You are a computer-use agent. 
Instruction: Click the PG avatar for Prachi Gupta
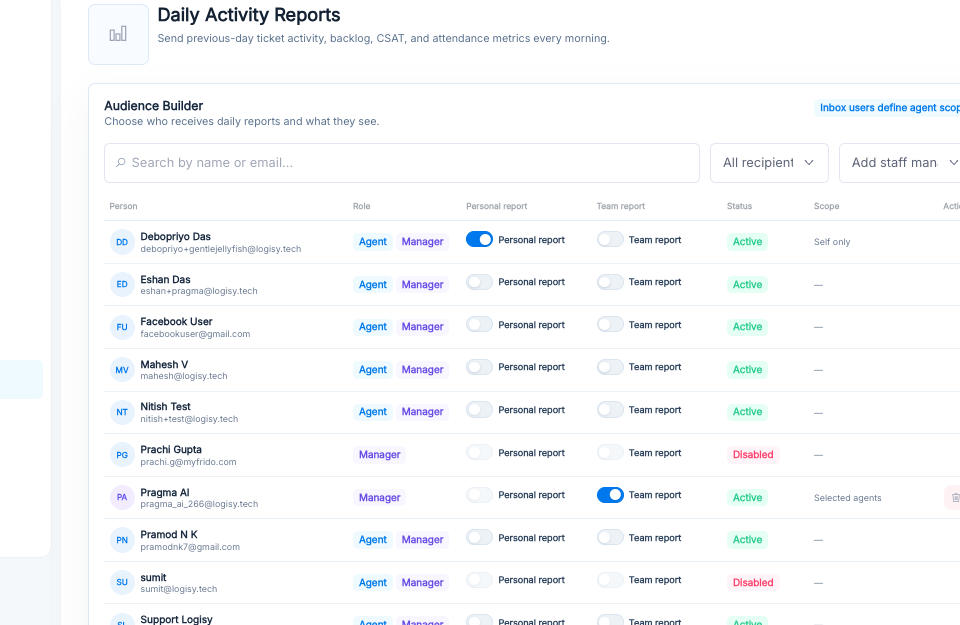tap(122, 455)
